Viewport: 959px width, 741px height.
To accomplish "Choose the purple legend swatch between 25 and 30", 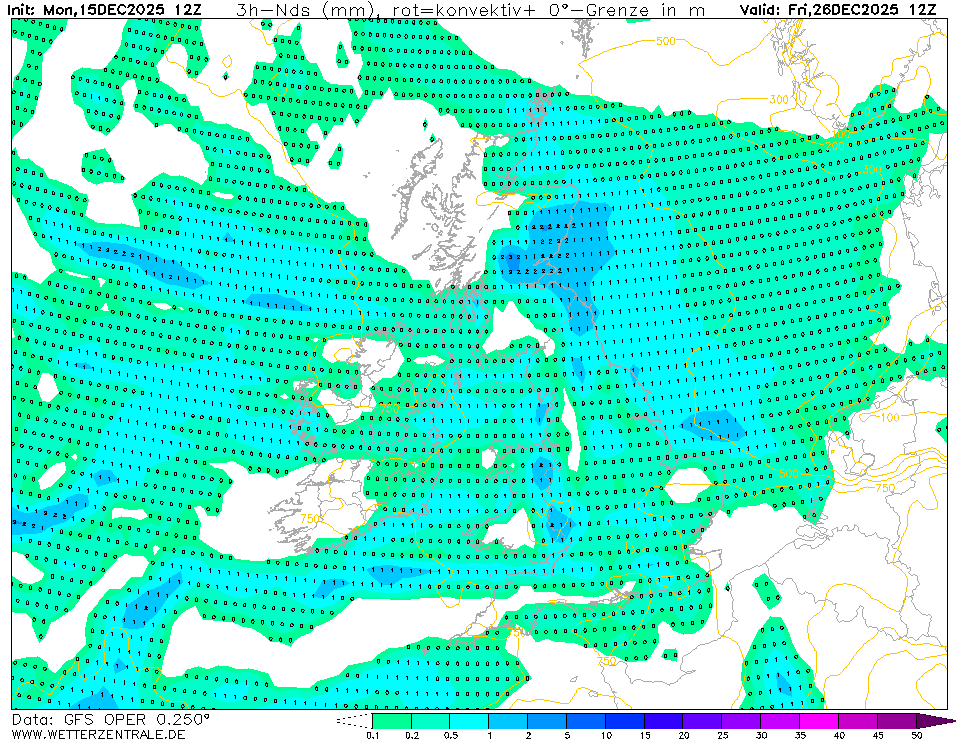I will (x=741, y=720).
